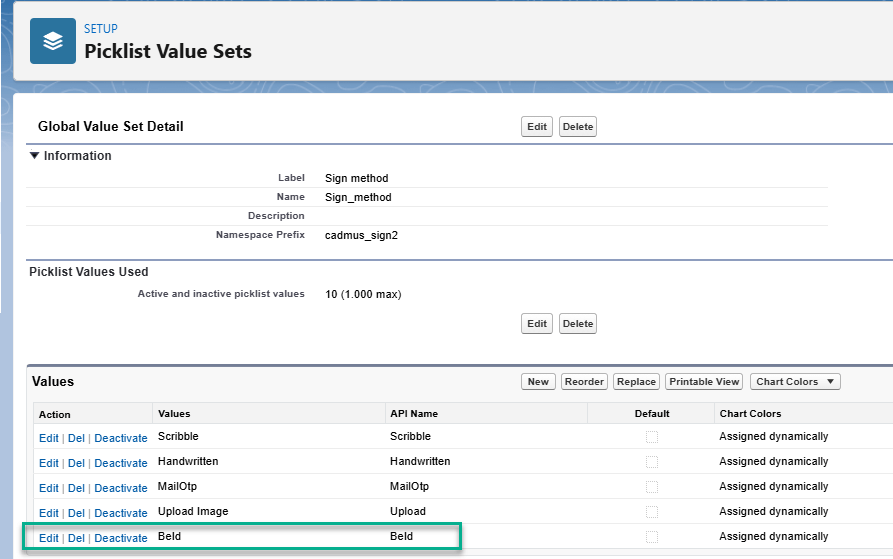
Task: Edit the MailOtp value
Action: pos(48,488)
